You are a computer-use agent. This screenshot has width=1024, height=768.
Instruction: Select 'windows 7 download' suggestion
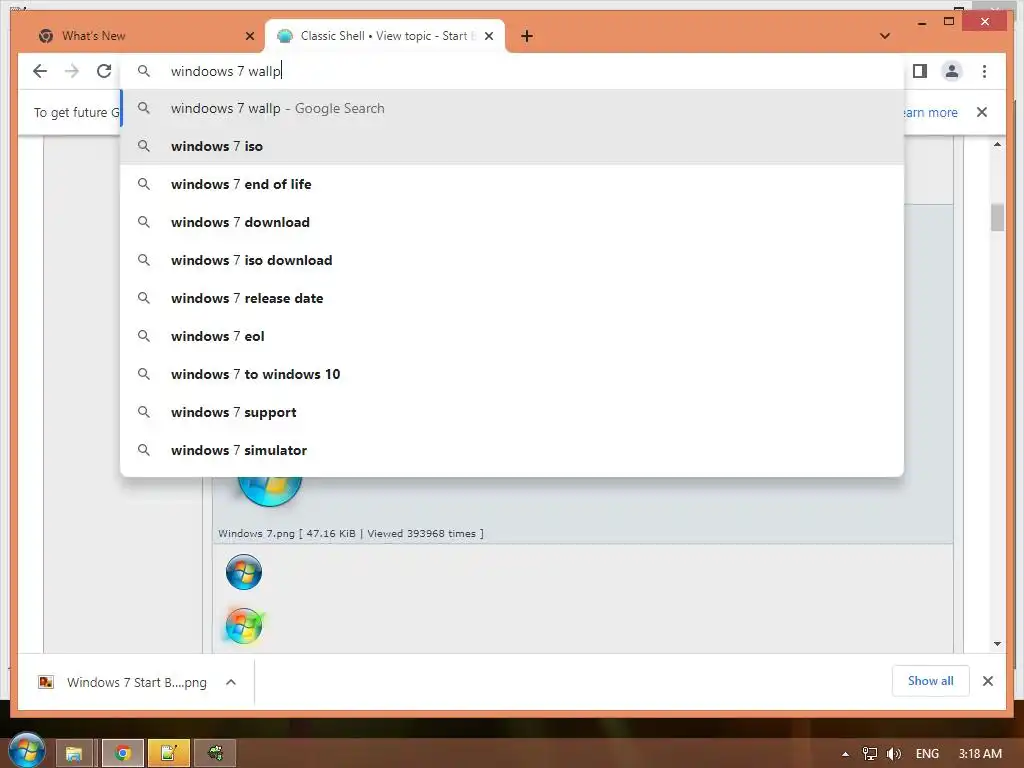[x=512, y=222]
